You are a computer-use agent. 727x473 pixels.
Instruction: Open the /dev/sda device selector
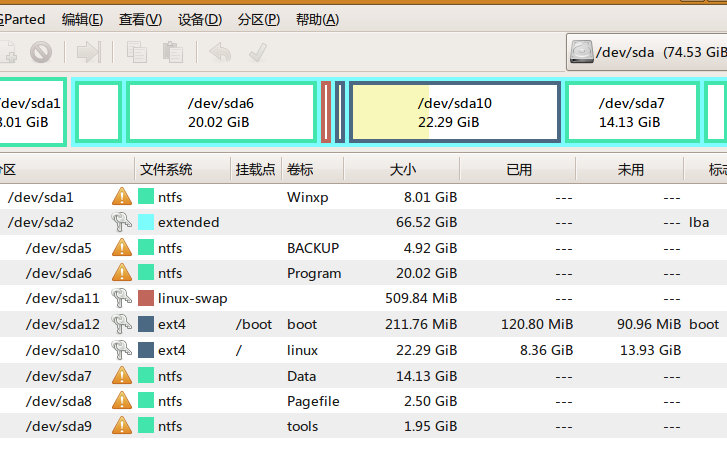coord(647,52)
